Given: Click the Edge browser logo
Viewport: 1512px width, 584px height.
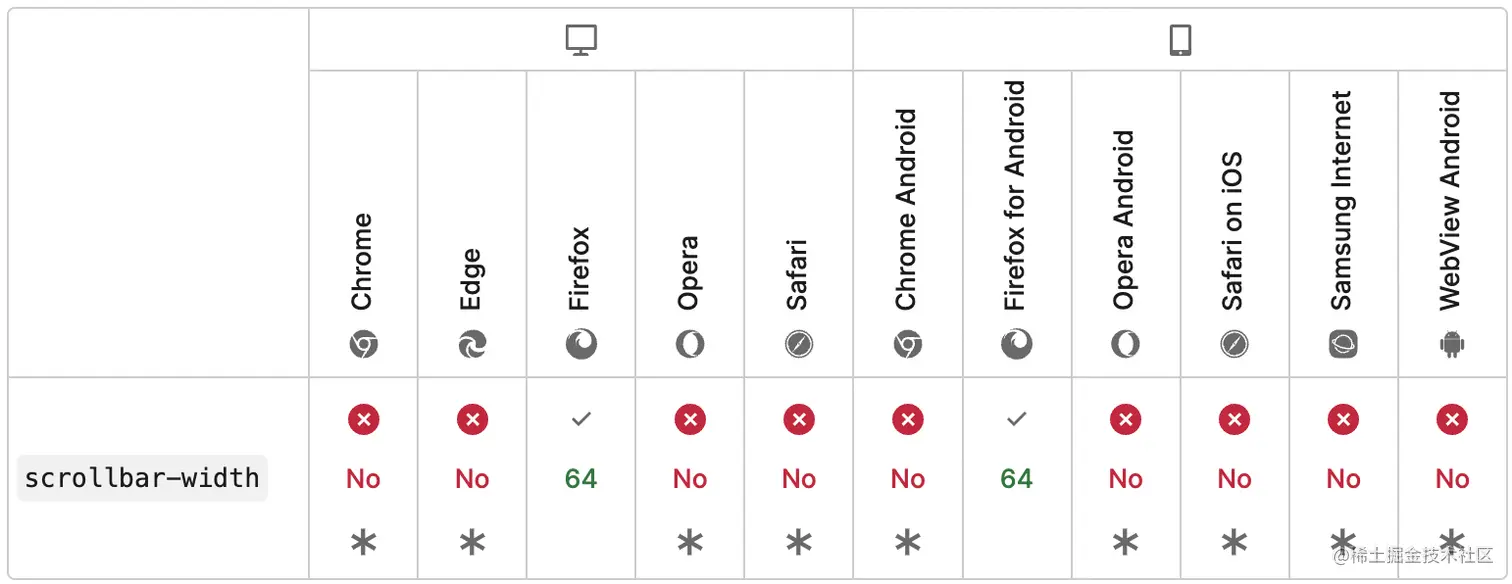Looking at the screenshot, I should click(472, 345).
